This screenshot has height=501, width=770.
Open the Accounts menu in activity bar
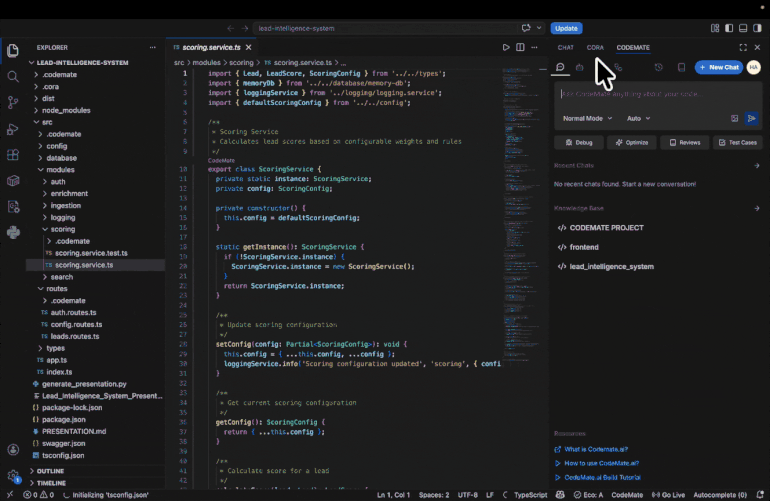pos(13,449)
